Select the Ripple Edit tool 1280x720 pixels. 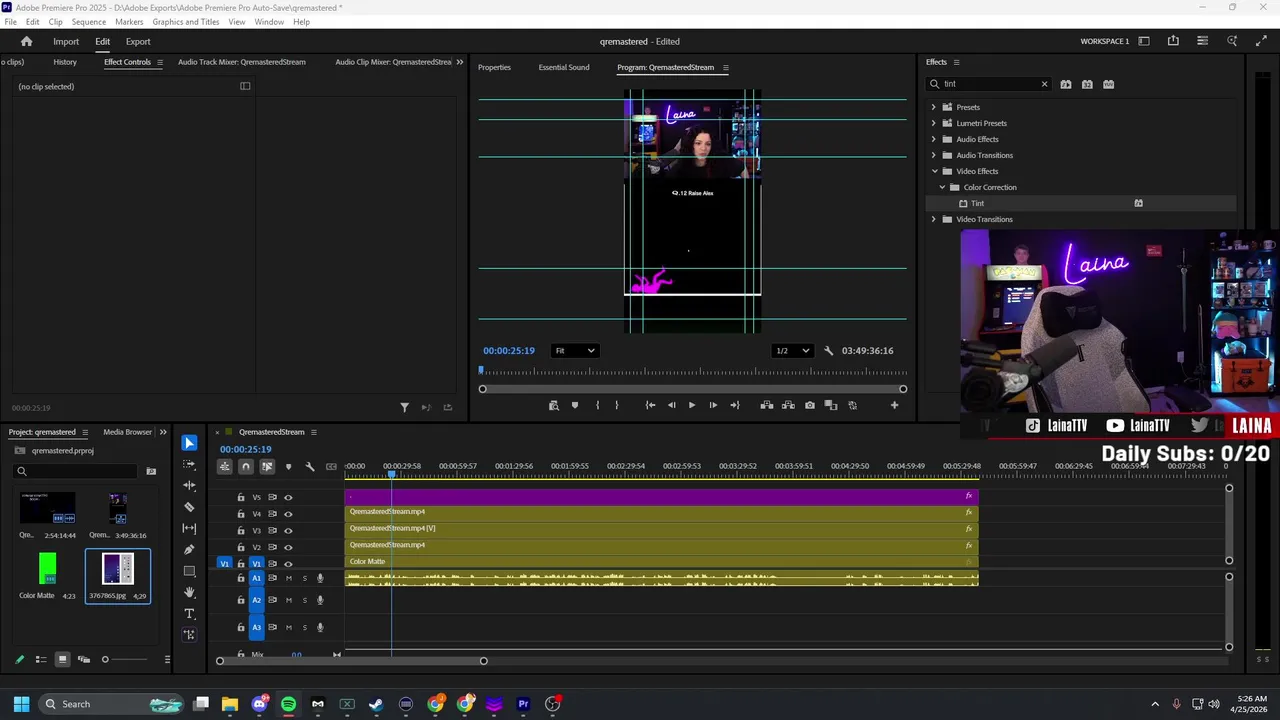(189, 486)
